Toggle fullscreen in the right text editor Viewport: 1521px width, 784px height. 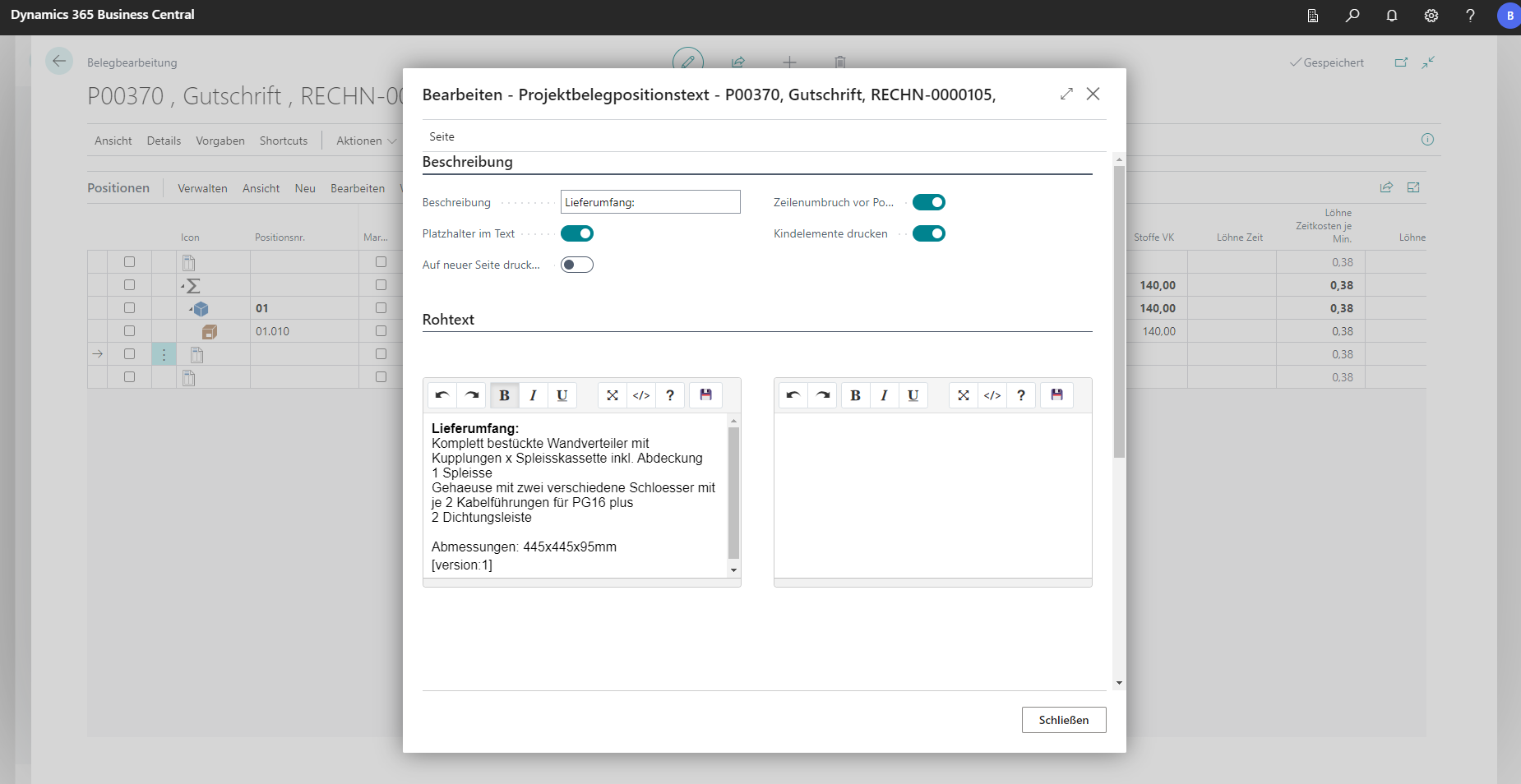(x=964, y=395)
